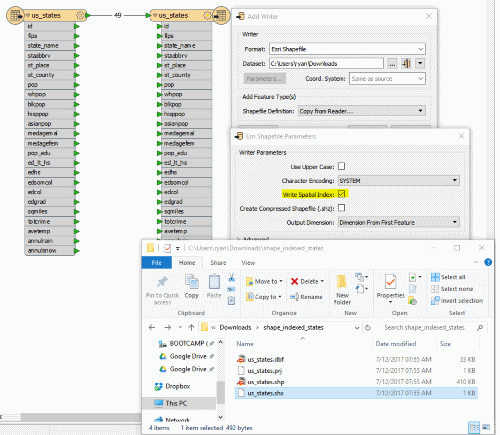
Task: Click the reader us_states table icon
Action: [x=15, y=15]
